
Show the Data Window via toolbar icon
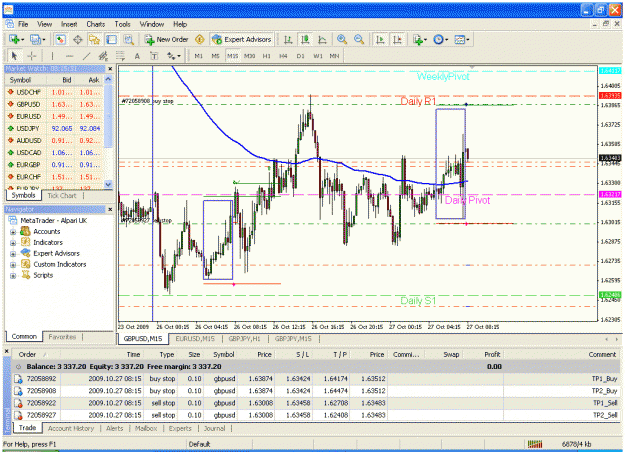coord(78,39)
